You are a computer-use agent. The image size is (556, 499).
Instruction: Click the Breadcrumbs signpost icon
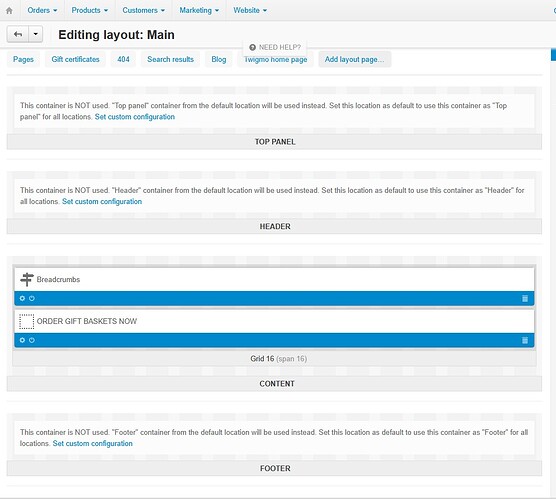pos(27,279)
